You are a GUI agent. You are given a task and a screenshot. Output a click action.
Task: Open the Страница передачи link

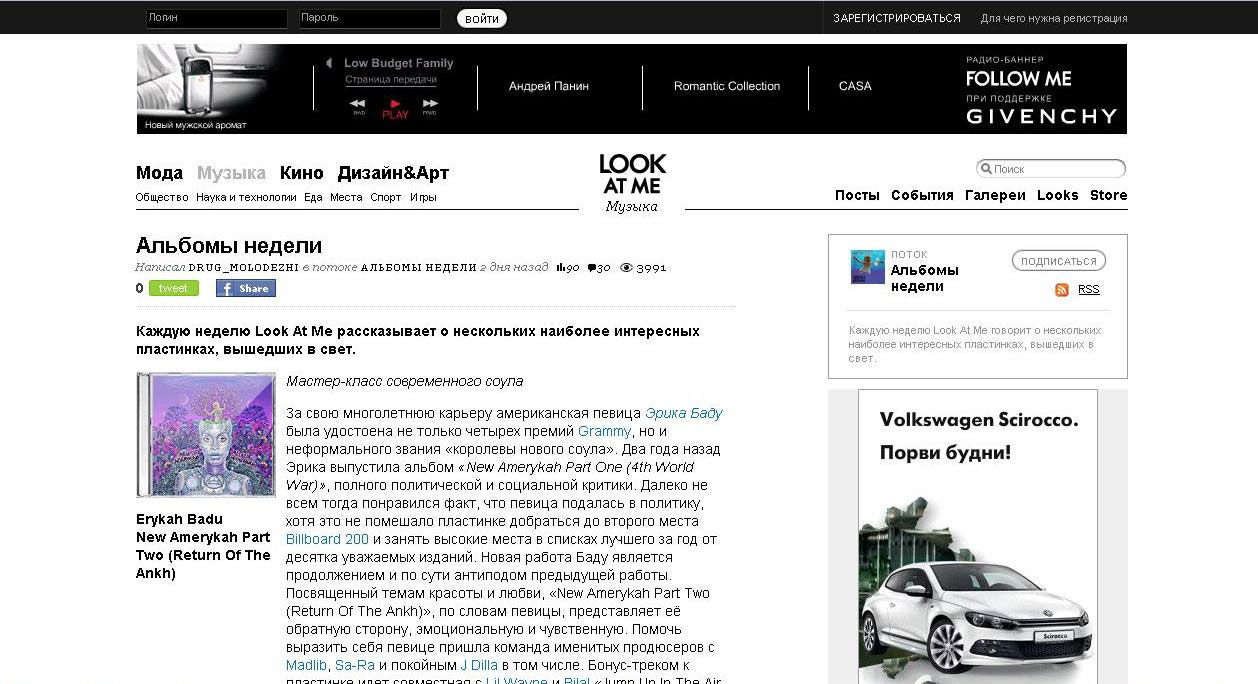pos(391,80)
